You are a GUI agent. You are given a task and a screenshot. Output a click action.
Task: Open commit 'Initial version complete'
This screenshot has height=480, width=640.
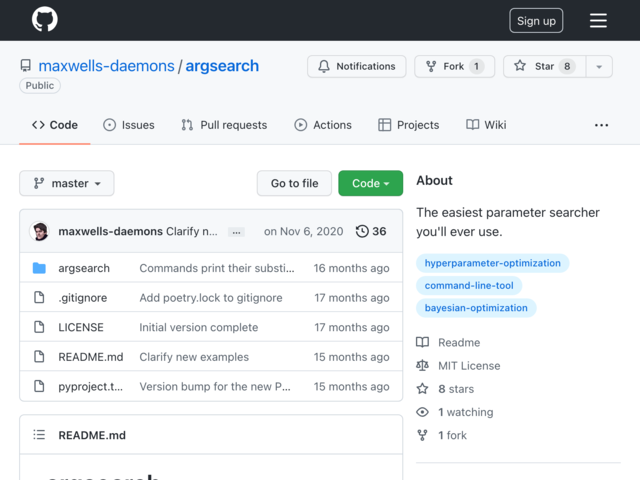199,327
